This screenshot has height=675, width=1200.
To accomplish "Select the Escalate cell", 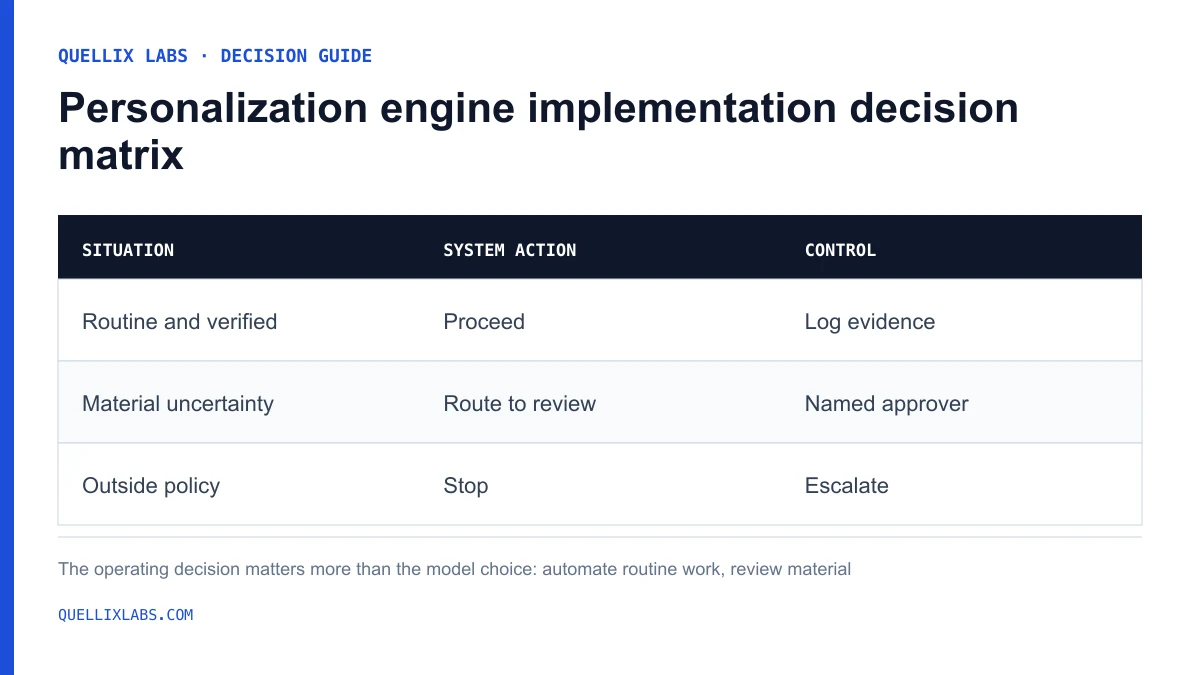I will click(x=846, y=486).
